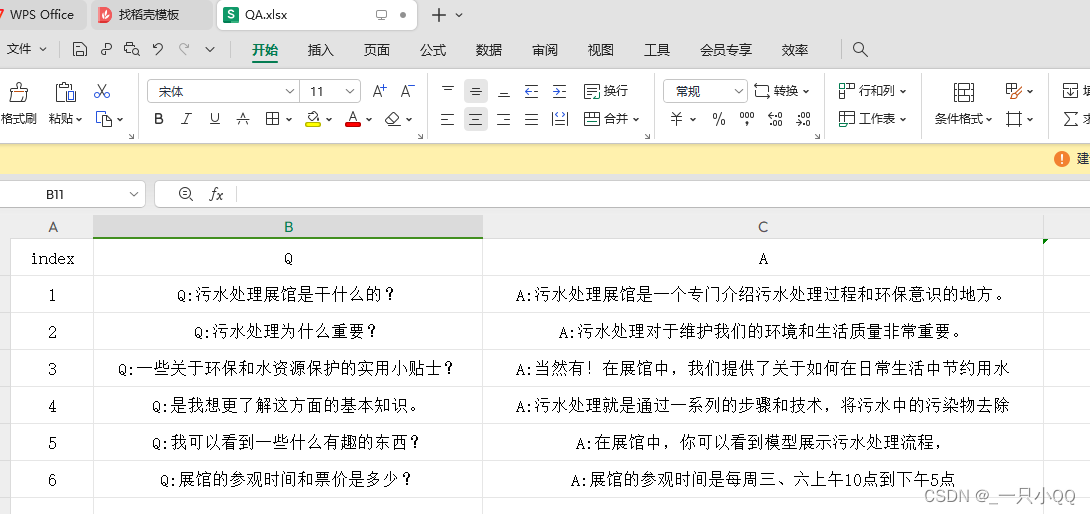
Task: Switch to the 插入 (Insert) tab
Action: pyautogui.click(x=320, y=50)
